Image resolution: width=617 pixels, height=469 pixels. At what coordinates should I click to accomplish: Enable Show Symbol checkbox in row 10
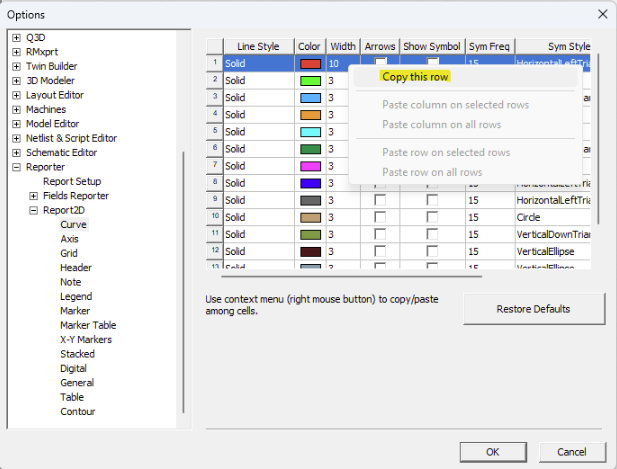click(x=431, y=217)
